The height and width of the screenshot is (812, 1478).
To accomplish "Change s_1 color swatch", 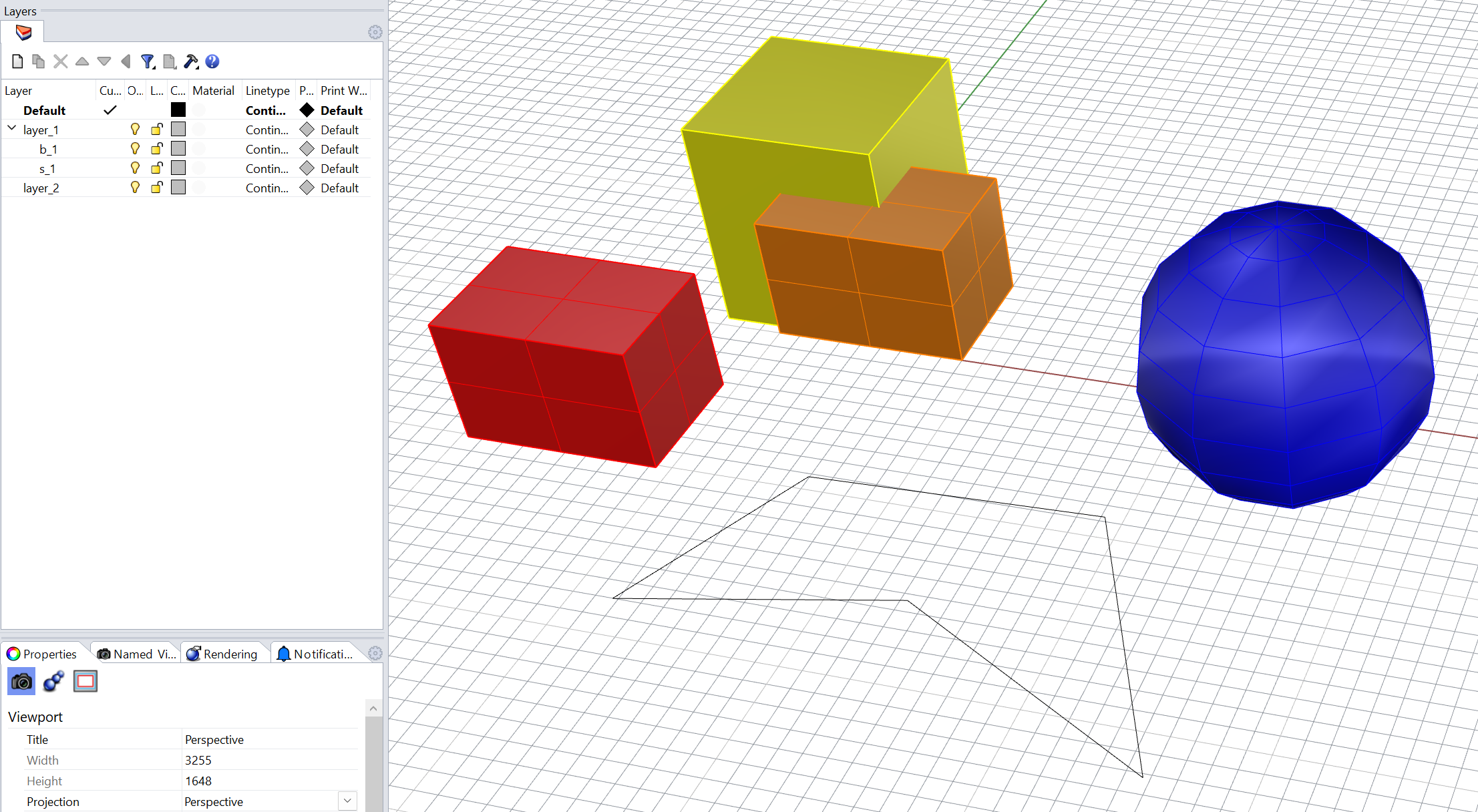I will (178, 168).
